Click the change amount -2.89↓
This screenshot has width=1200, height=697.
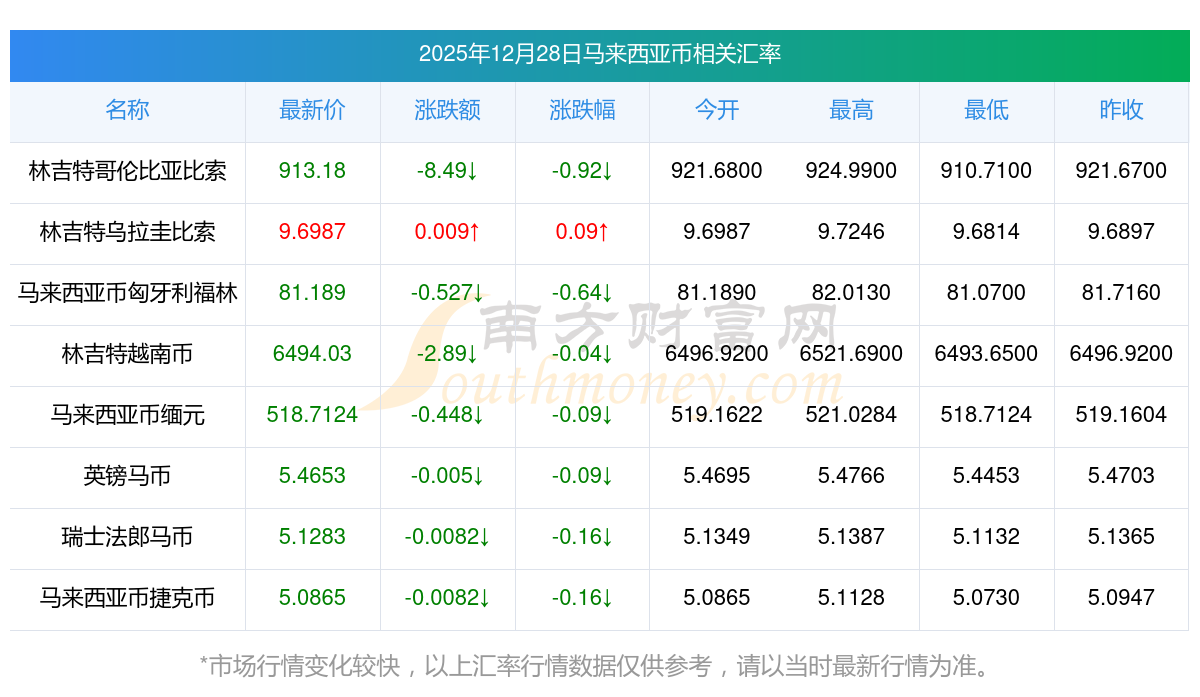tap(447, 354)
